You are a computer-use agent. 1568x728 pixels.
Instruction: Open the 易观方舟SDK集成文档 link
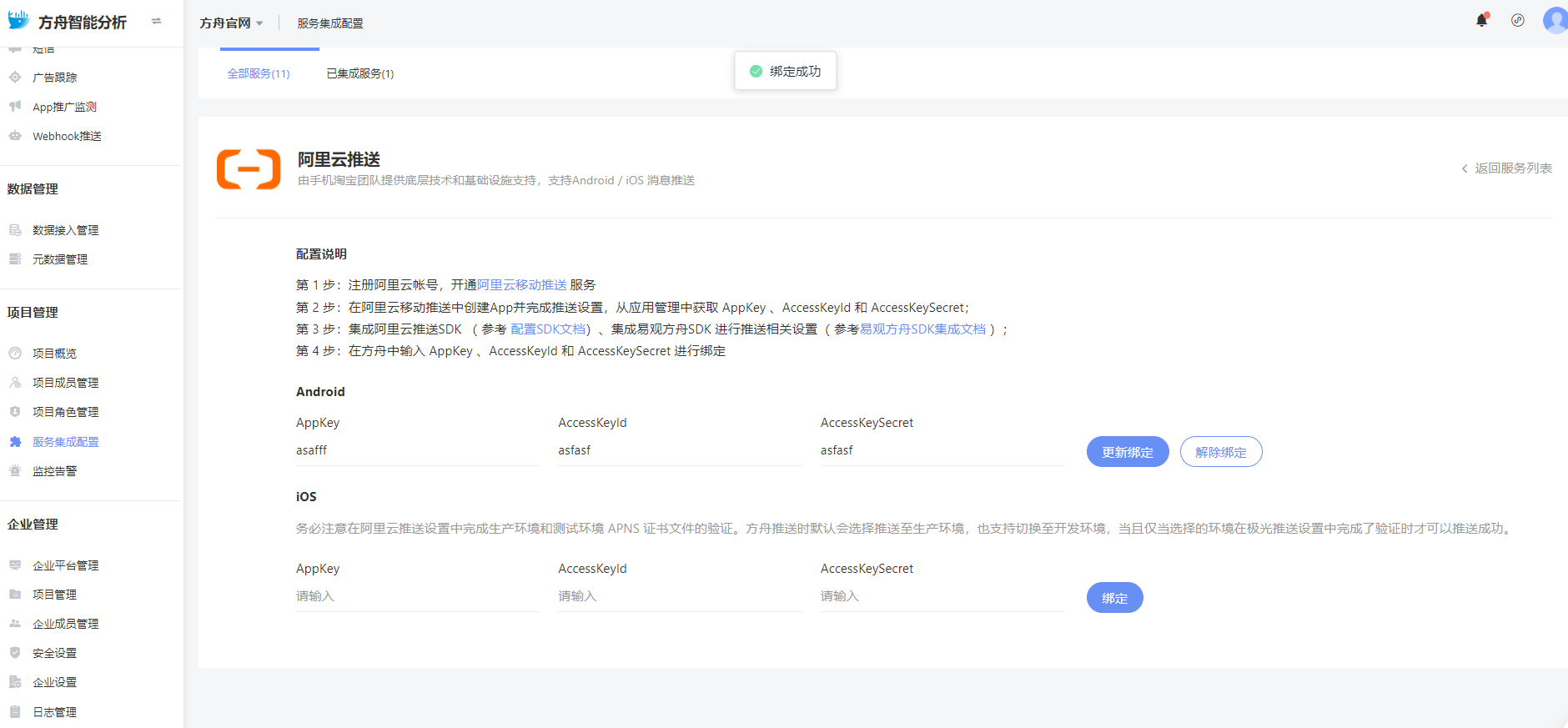click(x=922, y=329)
